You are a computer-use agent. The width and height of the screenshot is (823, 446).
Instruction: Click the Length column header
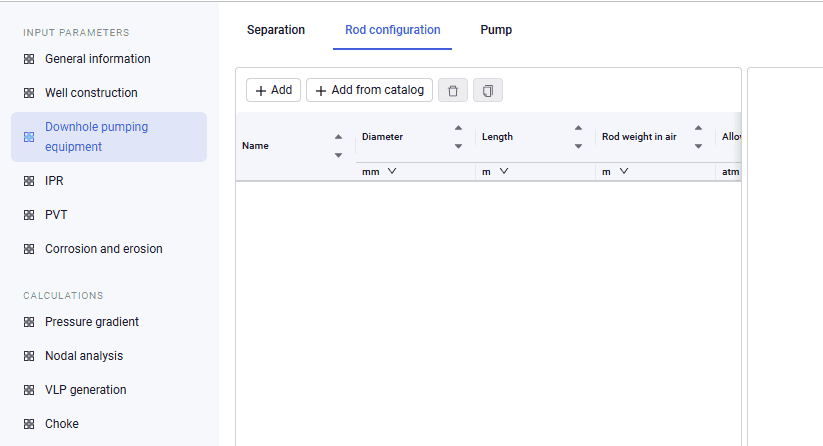pyautogui.click(x=497, y=137)
